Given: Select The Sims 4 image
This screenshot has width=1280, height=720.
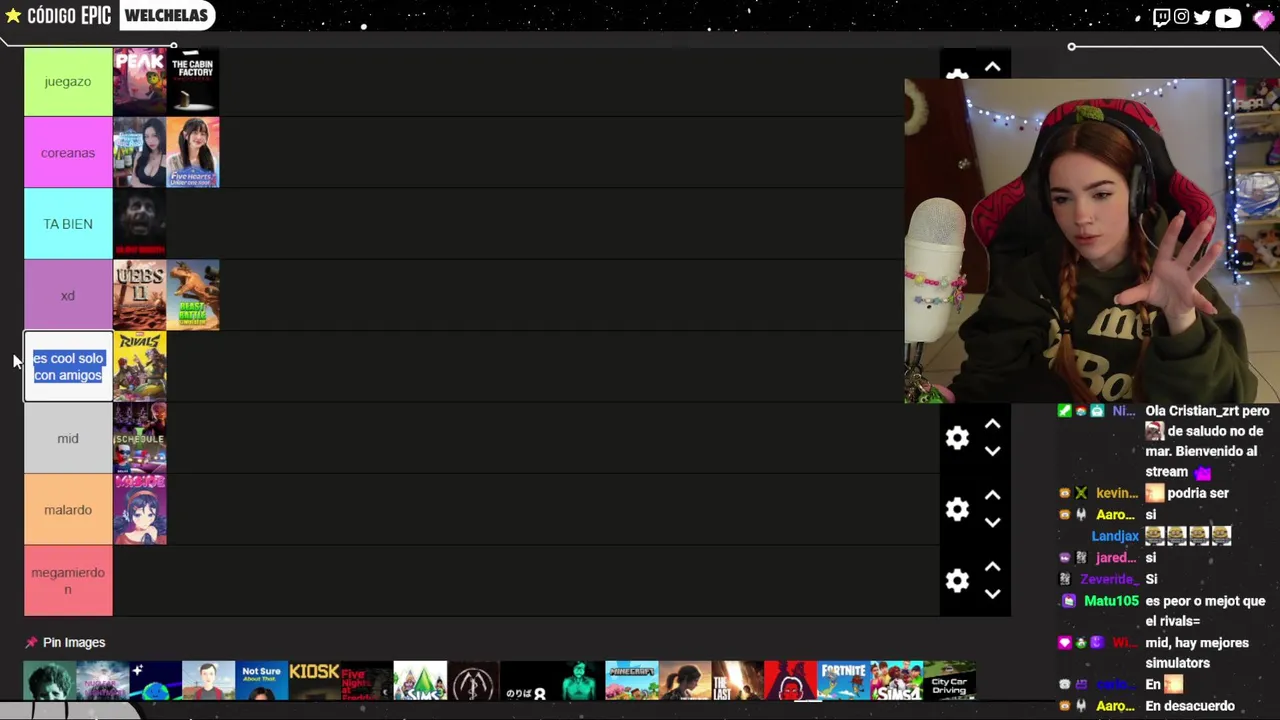Looking at the screenshot, I should coord(897,680).
